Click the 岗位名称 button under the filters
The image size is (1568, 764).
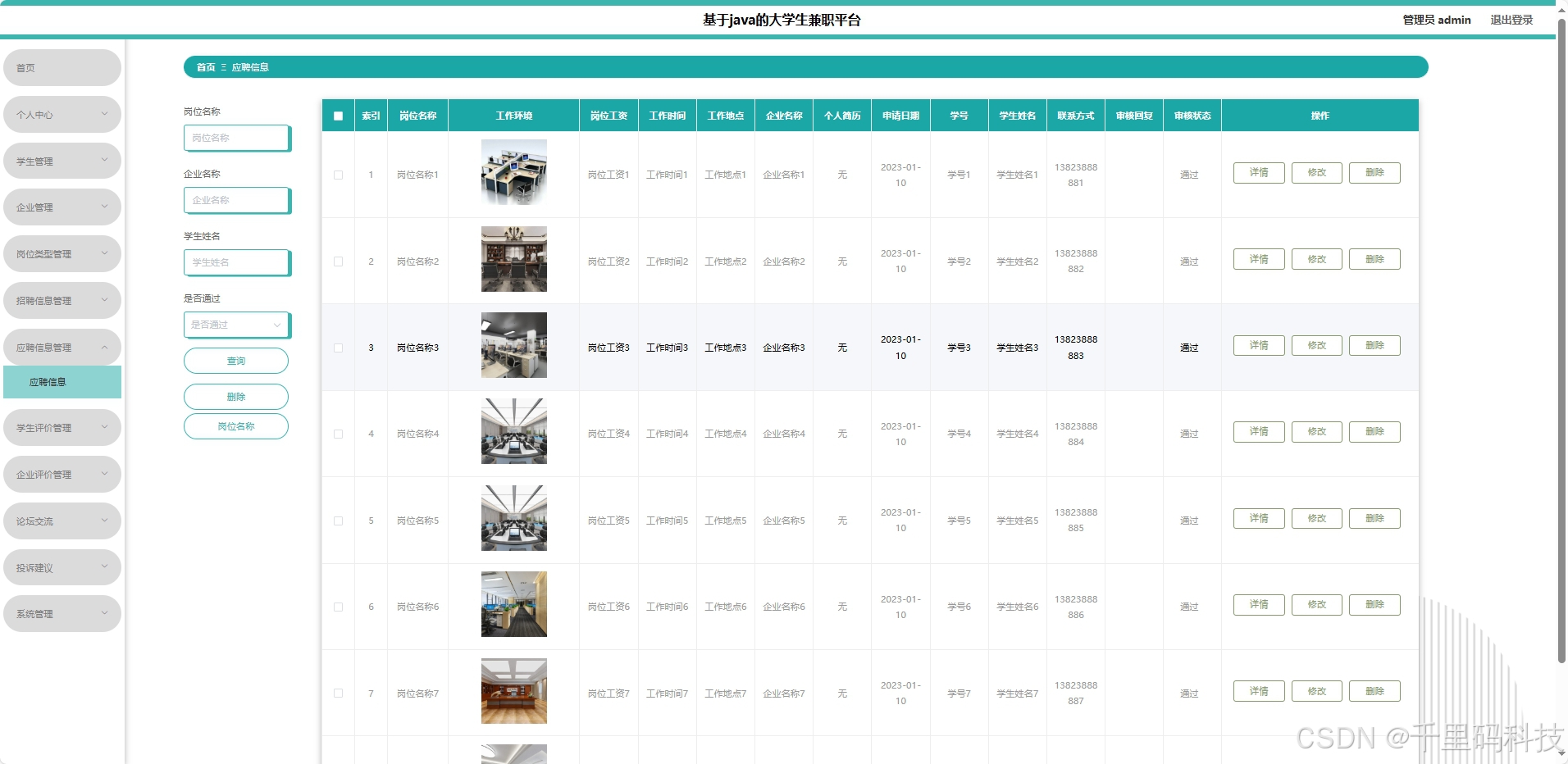click(x=236, y=426)
